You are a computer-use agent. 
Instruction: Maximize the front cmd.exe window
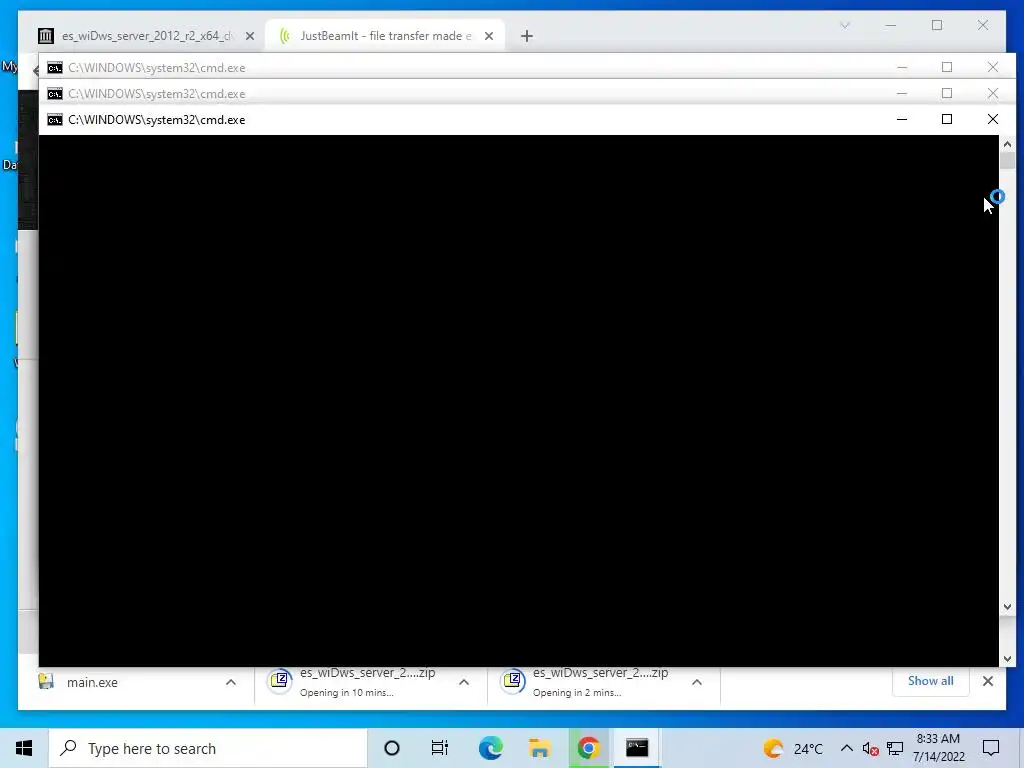pos(947,120)
